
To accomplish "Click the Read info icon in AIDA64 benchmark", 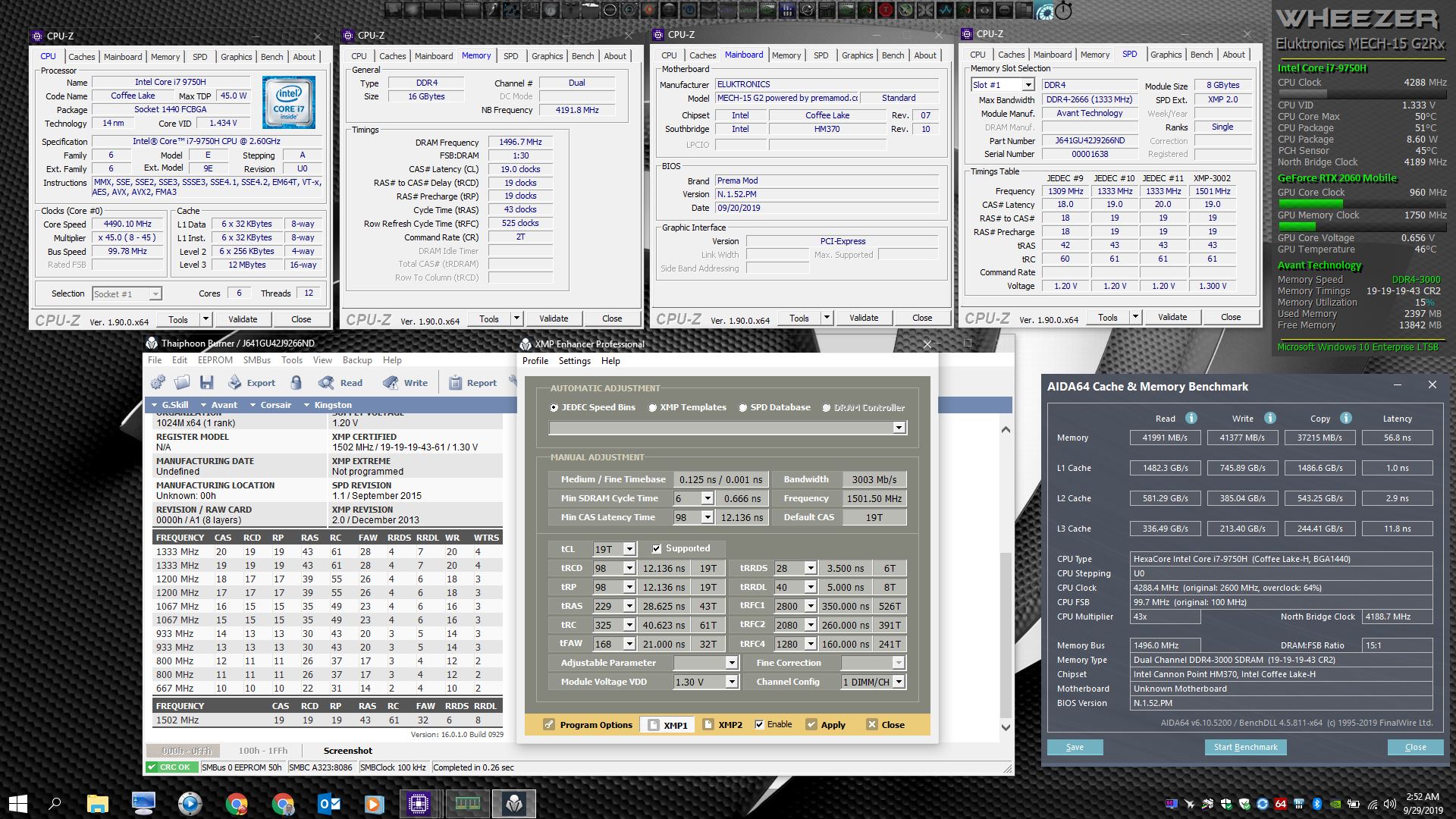I will (x=1191, y=418).
